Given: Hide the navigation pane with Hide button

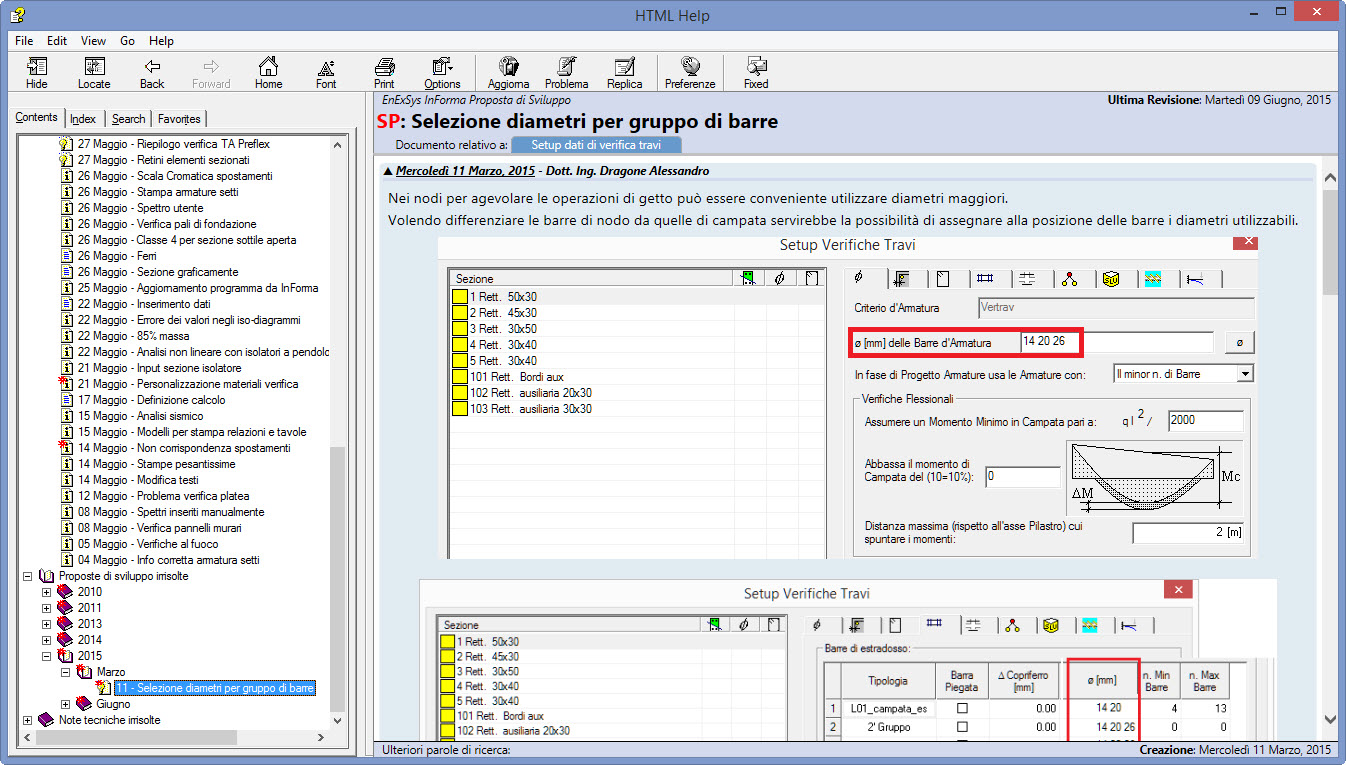Looking at the screenshot, I should (x=37, y=73).
